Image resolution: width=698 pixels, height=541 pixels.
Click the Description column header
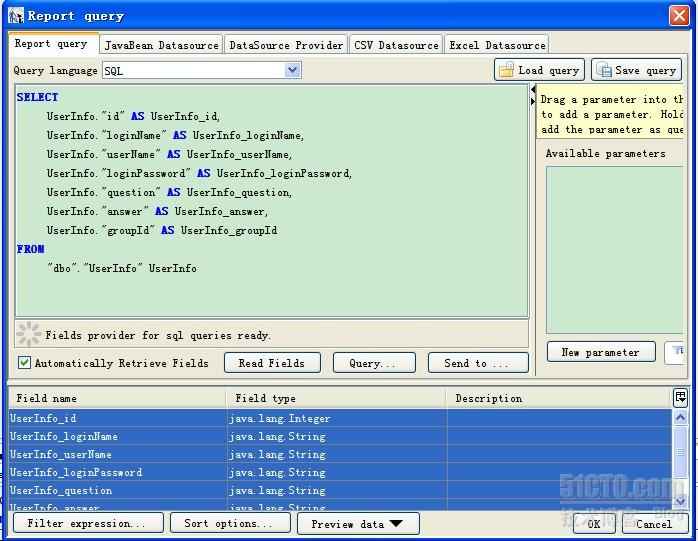coord(560,398)
